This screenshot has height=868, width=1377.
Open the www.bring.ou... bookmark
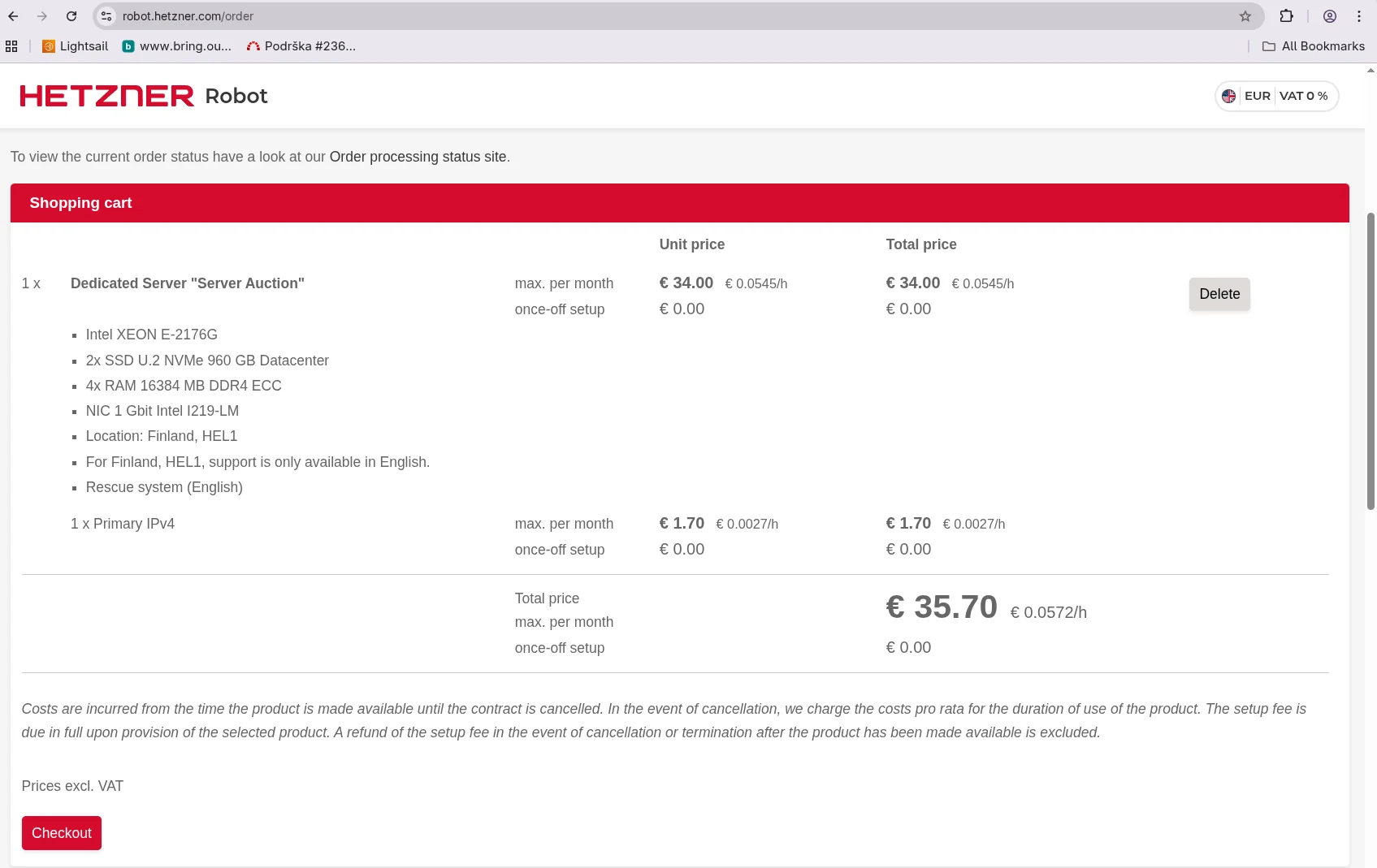[176, 46]
